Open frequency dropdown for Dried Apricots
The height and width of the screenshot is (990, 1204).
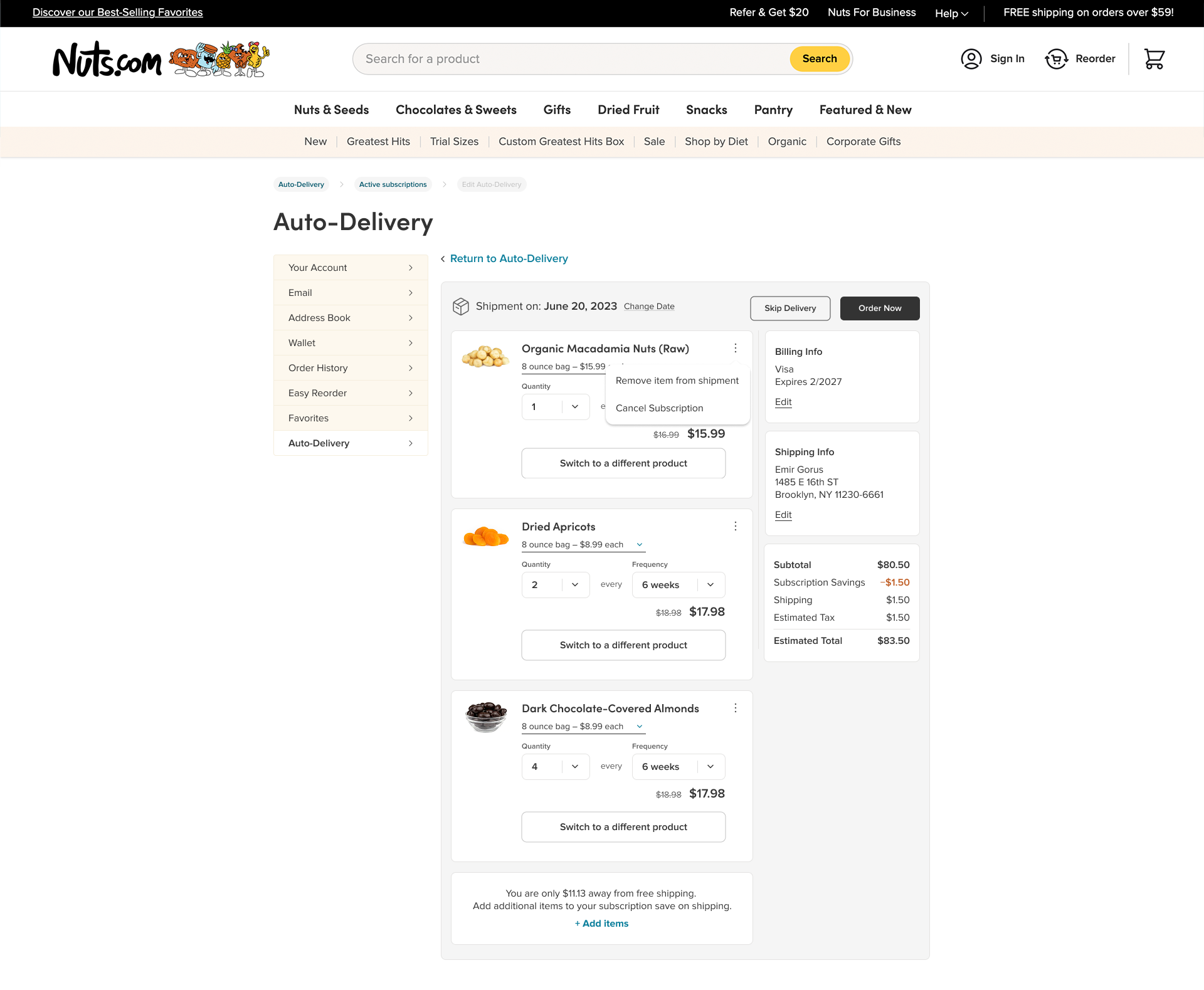[679, 585]
